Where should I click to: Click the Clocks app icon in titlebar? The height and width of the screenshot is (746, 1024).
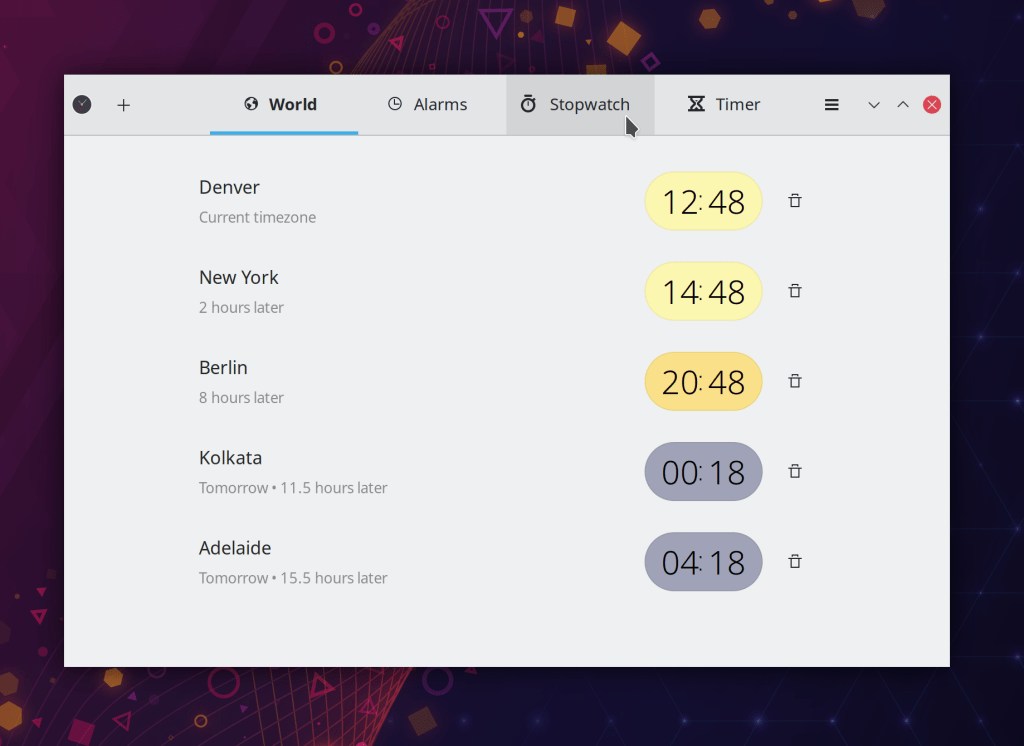(x=82, y=104)
